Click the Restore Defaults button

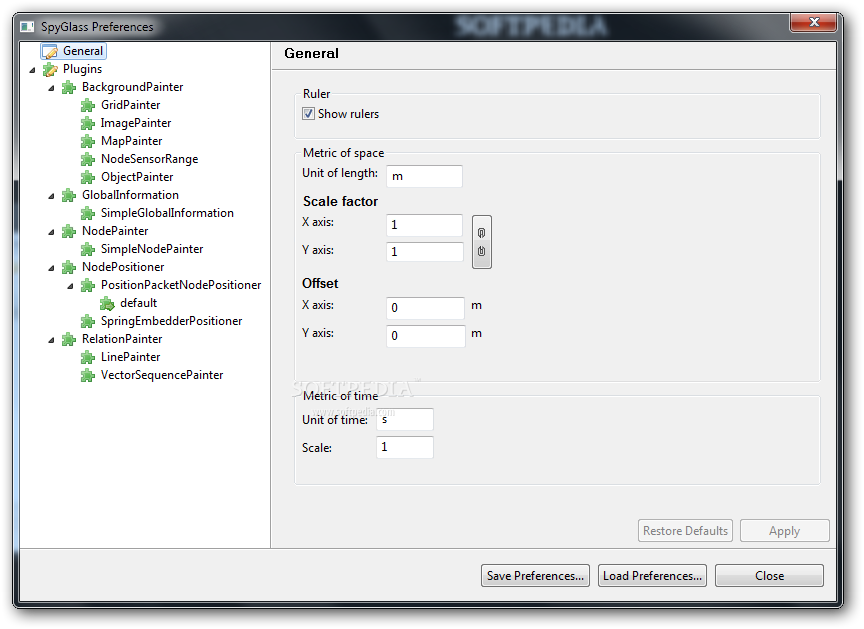point(685,531)
